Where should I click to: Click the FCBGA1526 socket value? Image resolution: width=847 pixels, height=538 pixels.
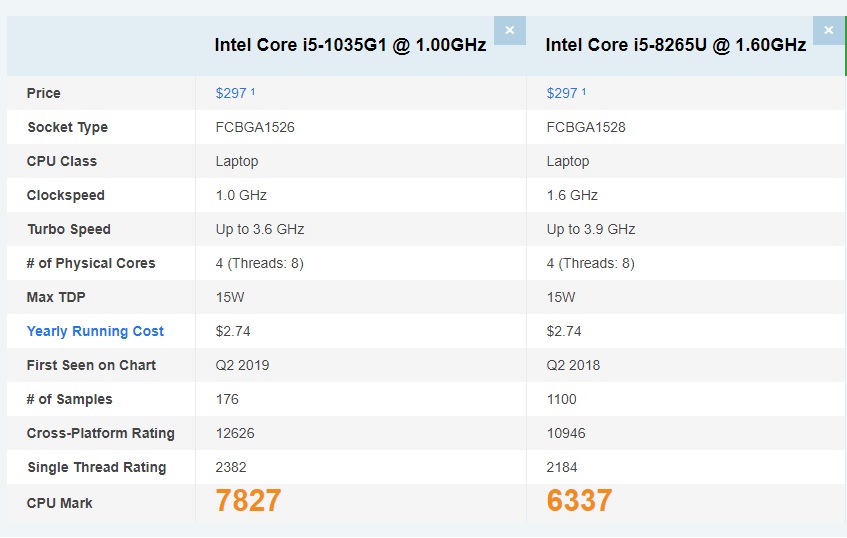click(255, 127)
